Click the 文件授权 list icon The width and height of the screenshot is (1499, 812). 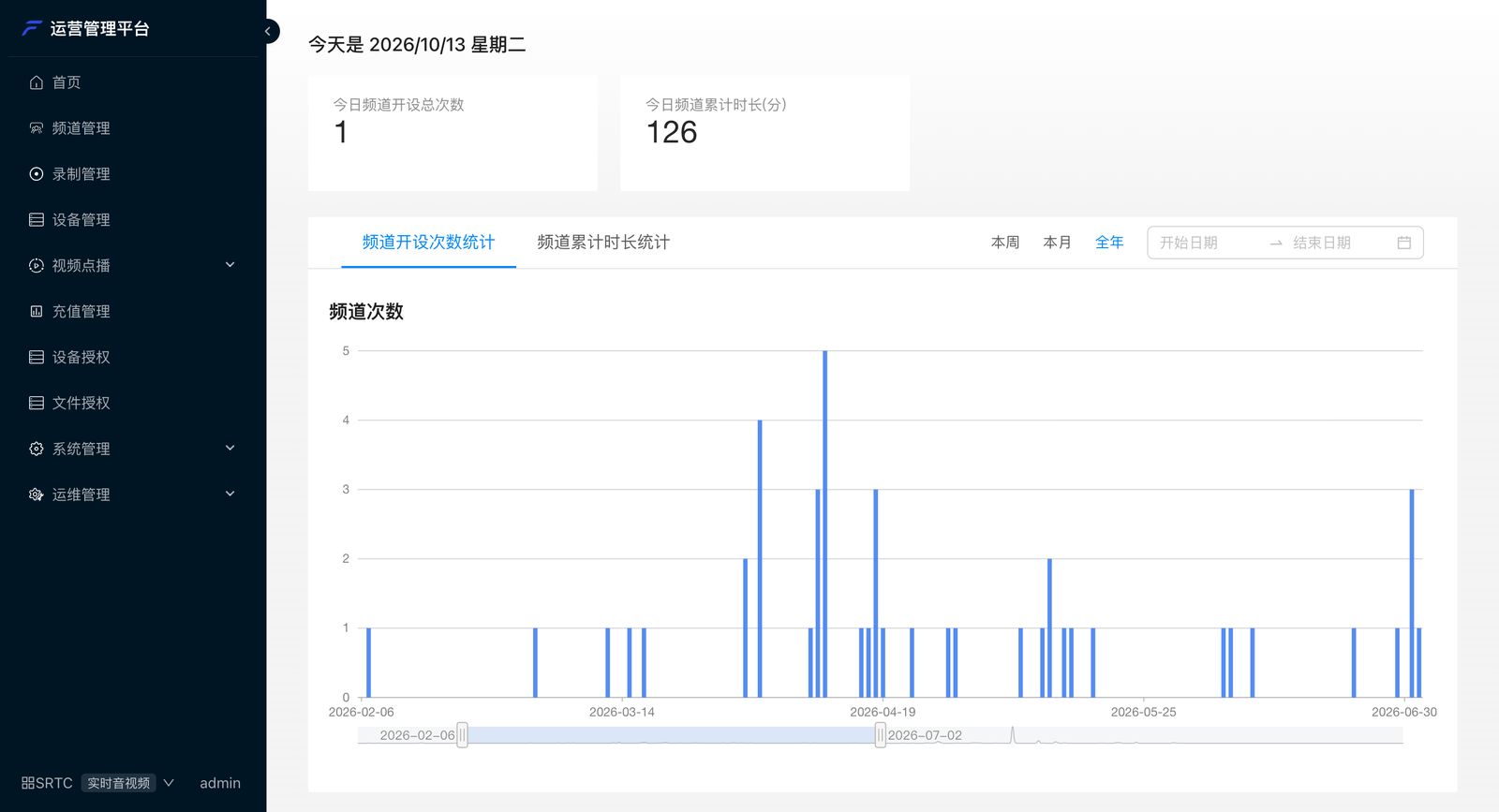coord(37,404)
